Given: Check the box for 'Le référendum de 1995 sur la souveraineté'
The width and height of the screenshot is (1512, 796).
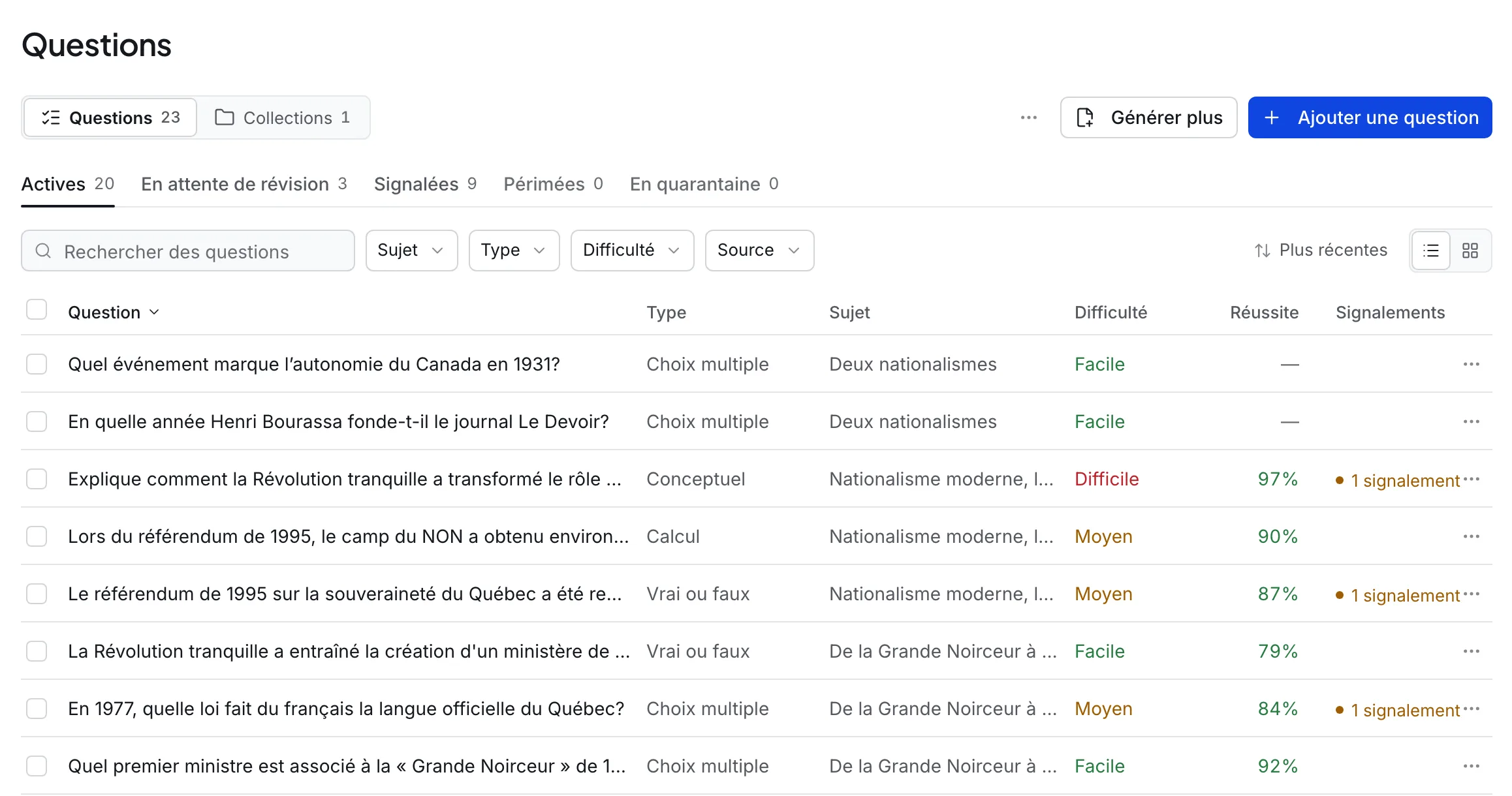Looking at the screenshot, I should click(37, 594).
